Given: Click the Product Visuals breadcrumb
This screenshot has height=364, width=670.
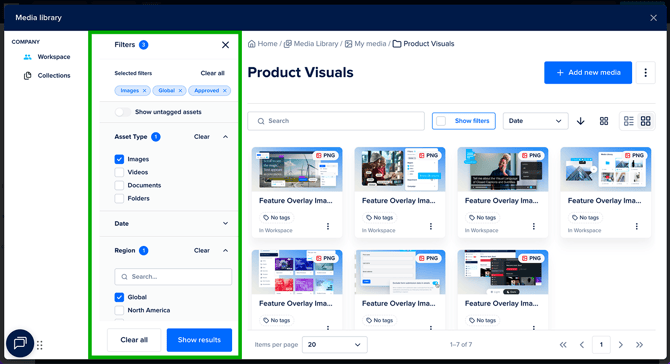Looking at the screenshot, I should point(423,44).
